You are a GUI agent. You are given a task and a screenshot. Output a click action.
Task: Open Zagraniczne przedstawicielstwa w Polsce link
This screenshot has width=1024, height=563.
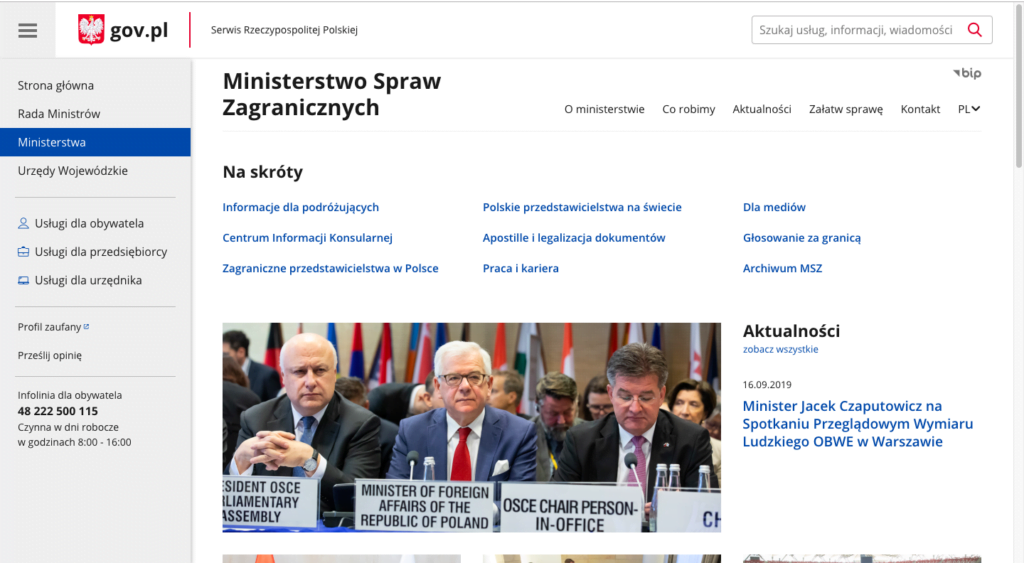click(330, 268)
